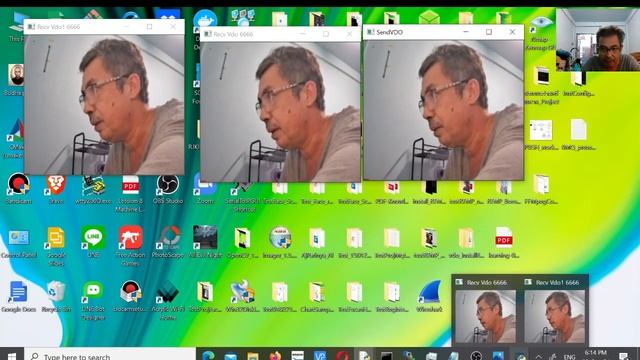Open Mail from the taskbar
Viewport: 640px width, 360px height.
231,356
